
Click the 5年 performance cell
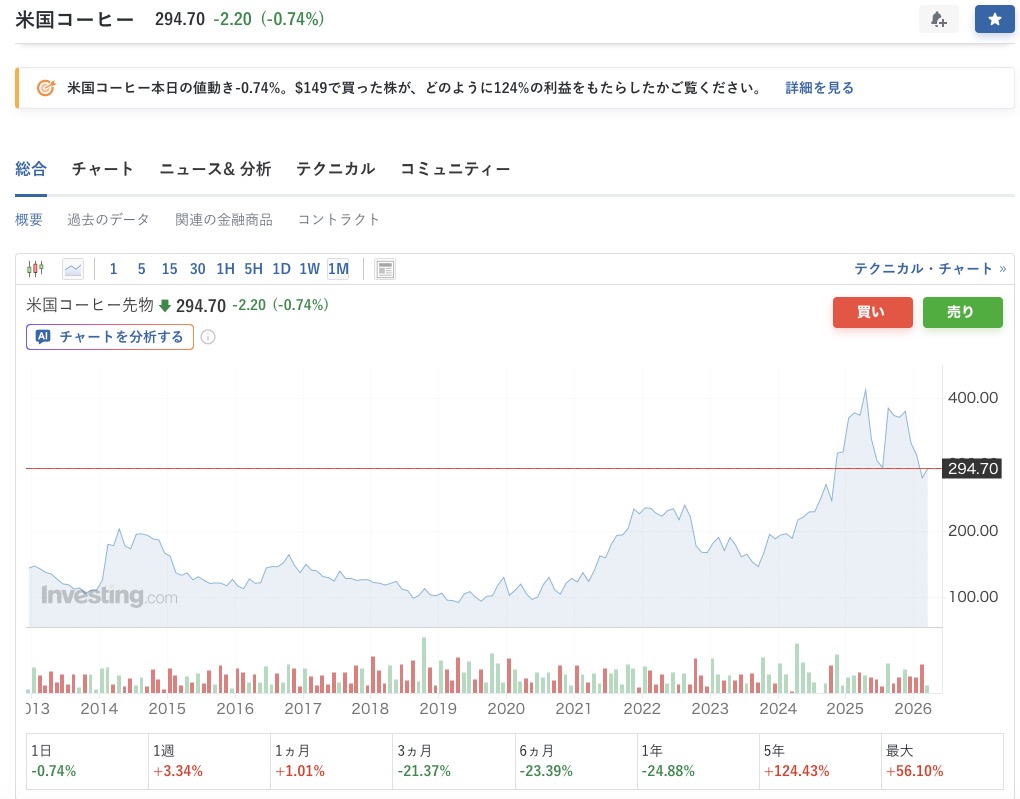(x=820, y=761)
